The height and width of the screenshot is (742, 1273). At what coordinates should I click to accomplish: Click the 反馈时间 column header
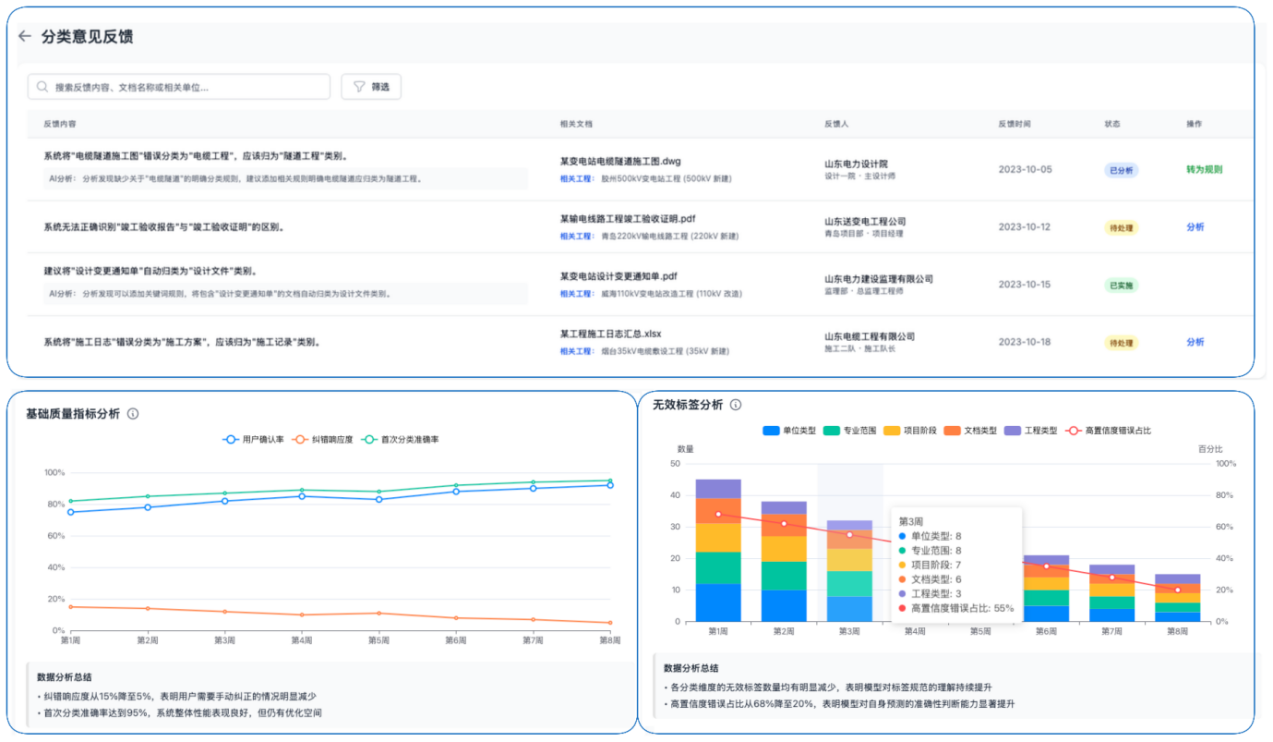[x=1014, y=124]
